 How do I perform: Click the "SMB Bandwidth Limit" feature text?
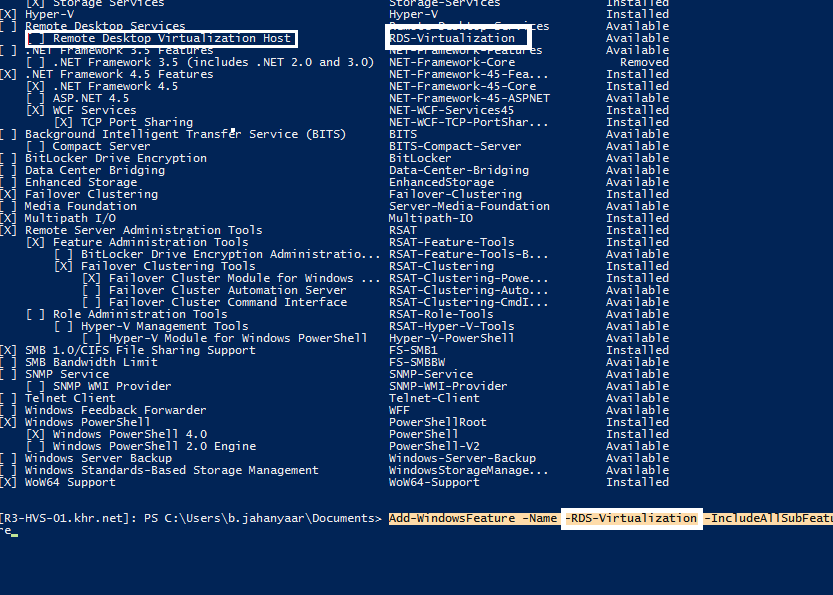pos(91,362)
